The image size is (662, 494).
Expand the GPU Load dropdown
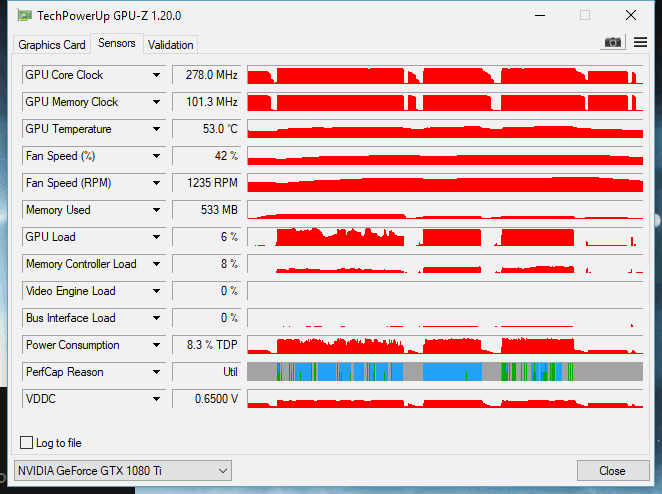pyautogui.click(x=157, y=237)
